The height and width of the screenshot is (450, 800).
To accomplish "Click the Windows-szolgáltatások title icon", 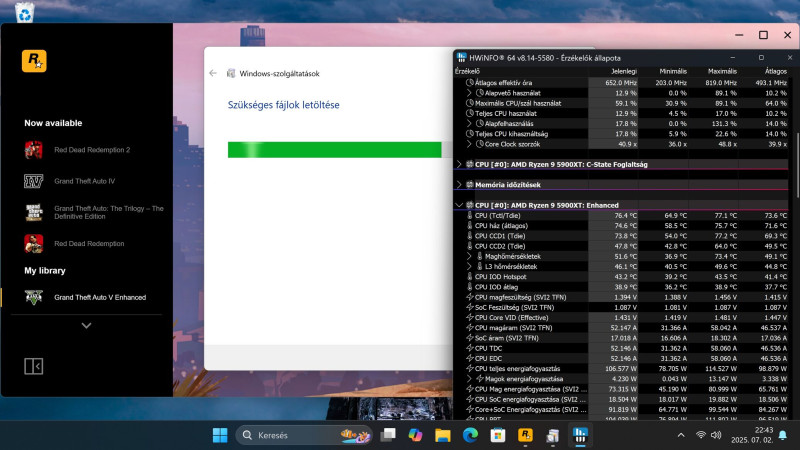I will coord(231,73).
